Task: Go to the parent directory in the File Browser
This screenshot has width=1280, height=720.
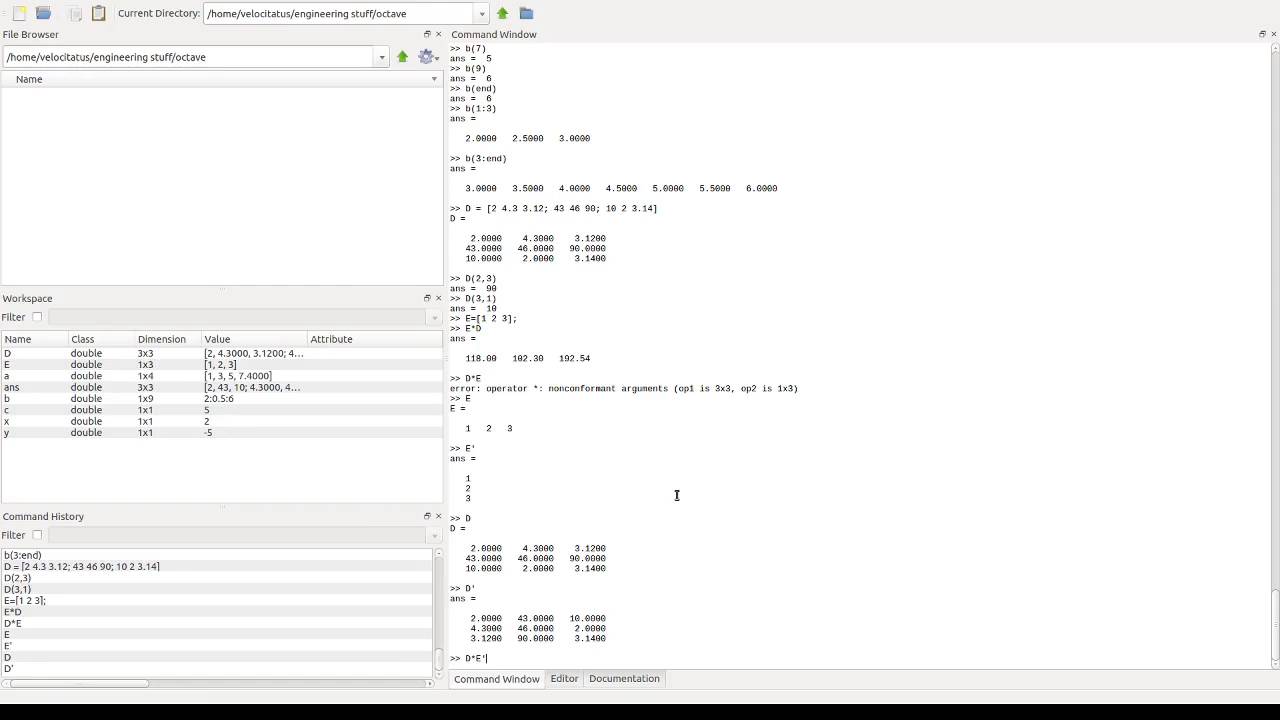Action: [x=402, y=57]
